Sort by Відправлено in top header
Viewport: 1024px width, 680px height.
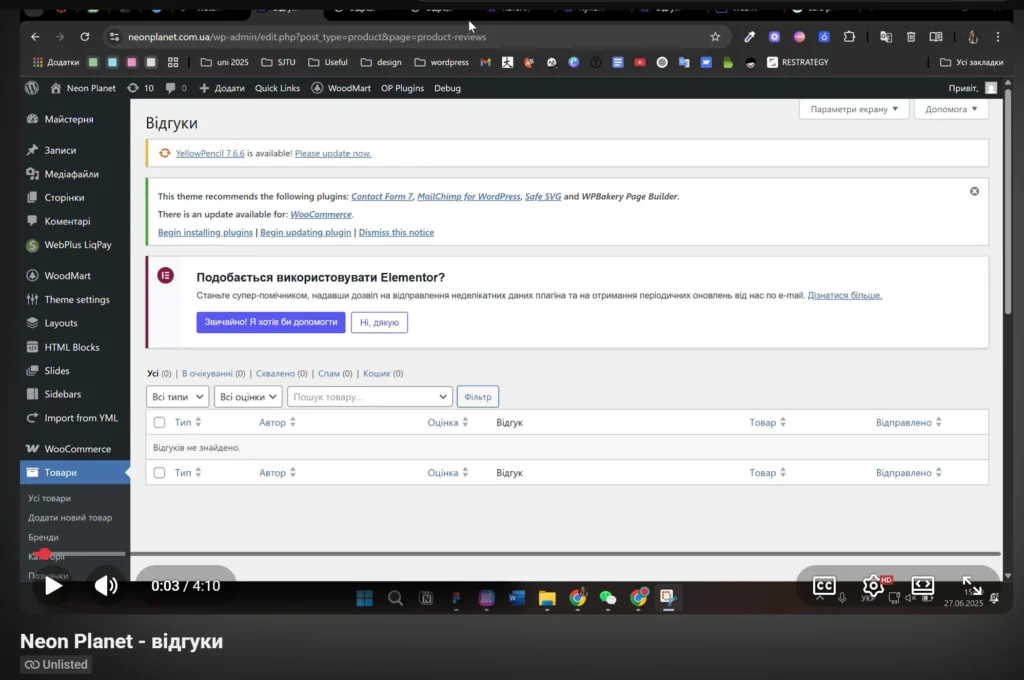(x=909, y=422)
